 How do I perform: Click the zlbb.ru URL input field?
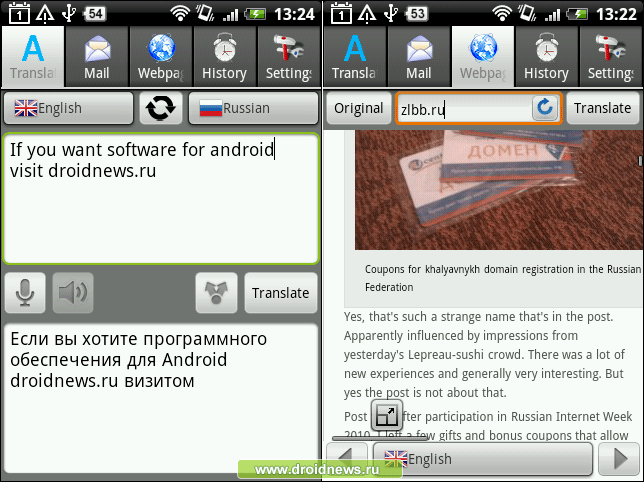(462, 109)
